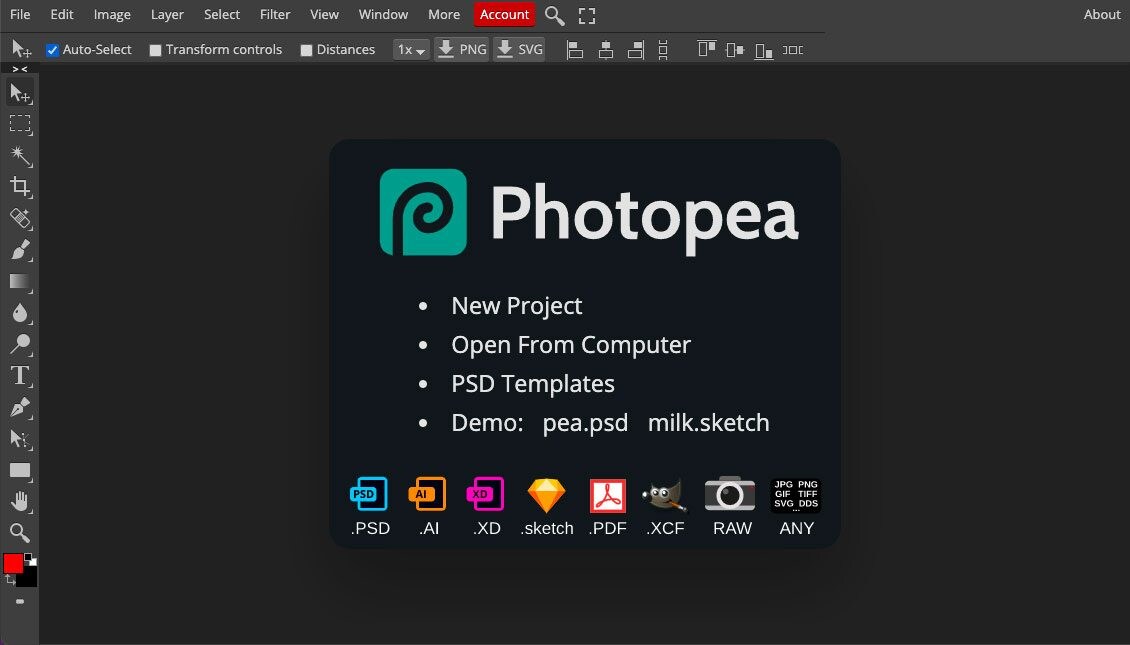The image size is (1130, 645).
Task: Open the Select menu
Action: (222, 14)
